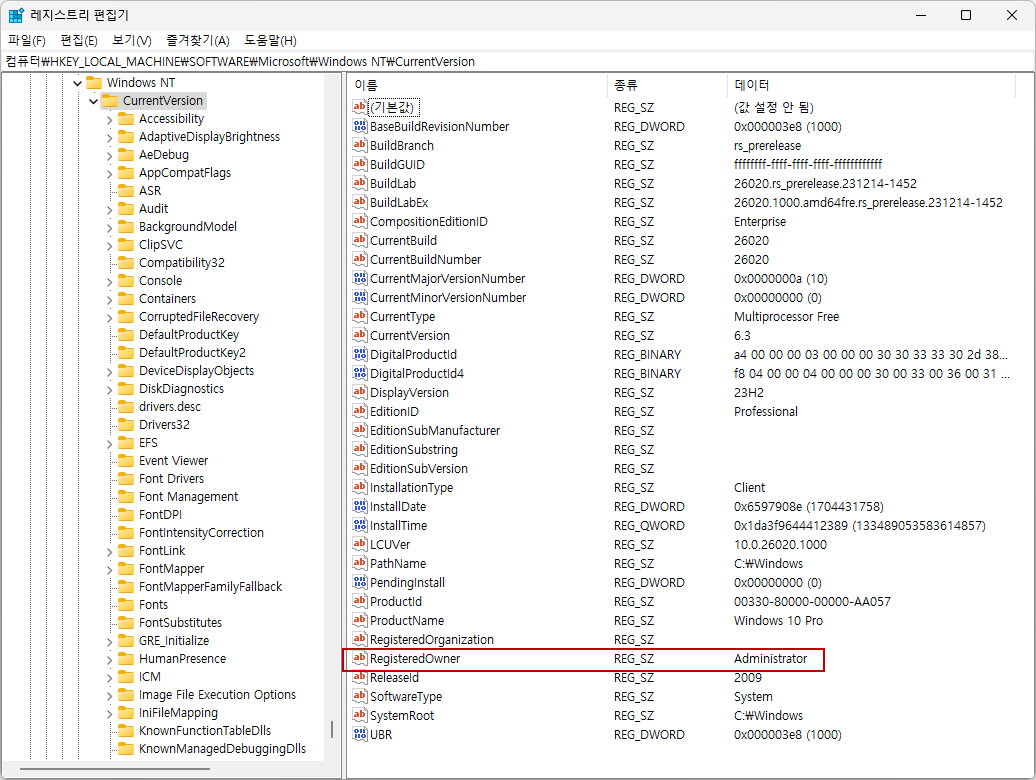Click the string icon beside BuildBranch

(x=359, y=145)
